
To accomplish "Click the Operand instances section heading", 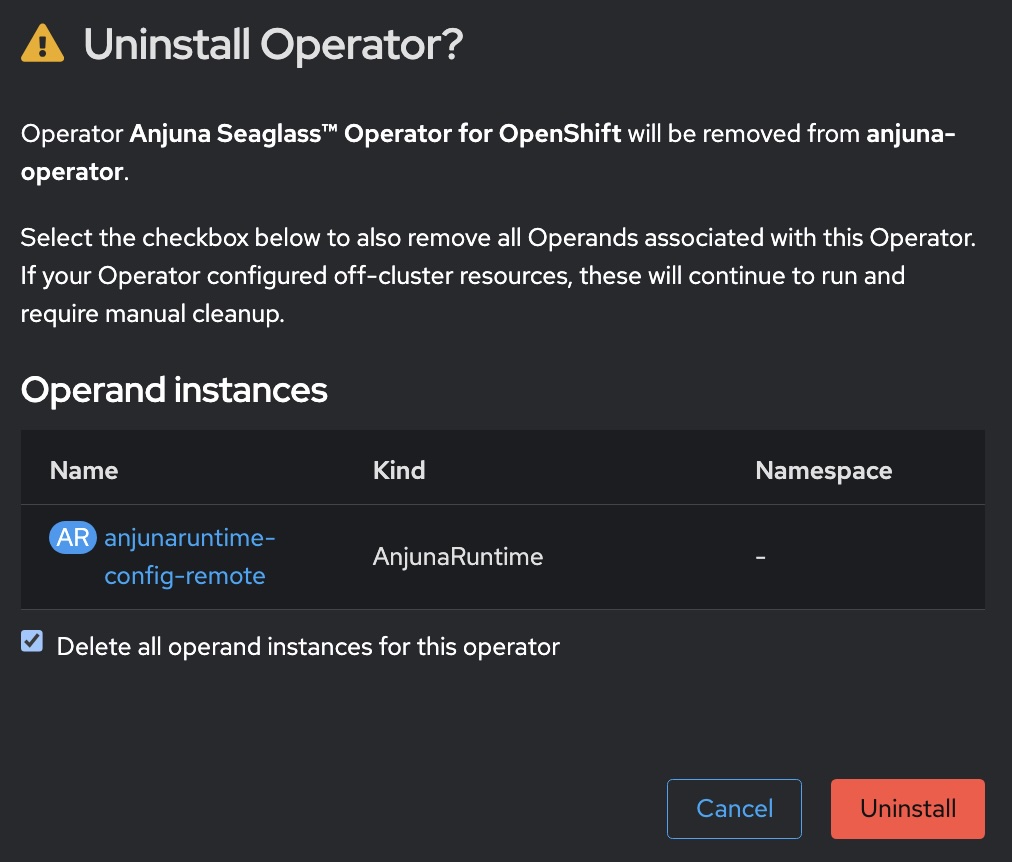I will [x=173, y=390].
